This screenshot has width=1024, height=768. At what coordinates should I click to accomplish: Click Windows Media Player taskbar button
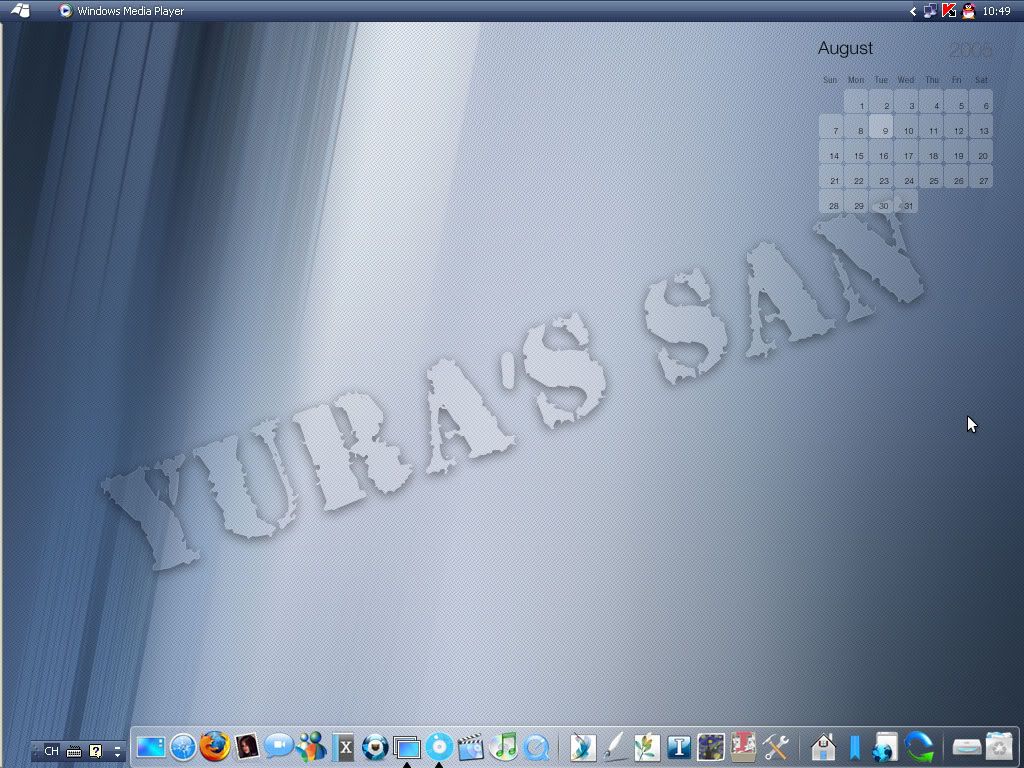121,11
